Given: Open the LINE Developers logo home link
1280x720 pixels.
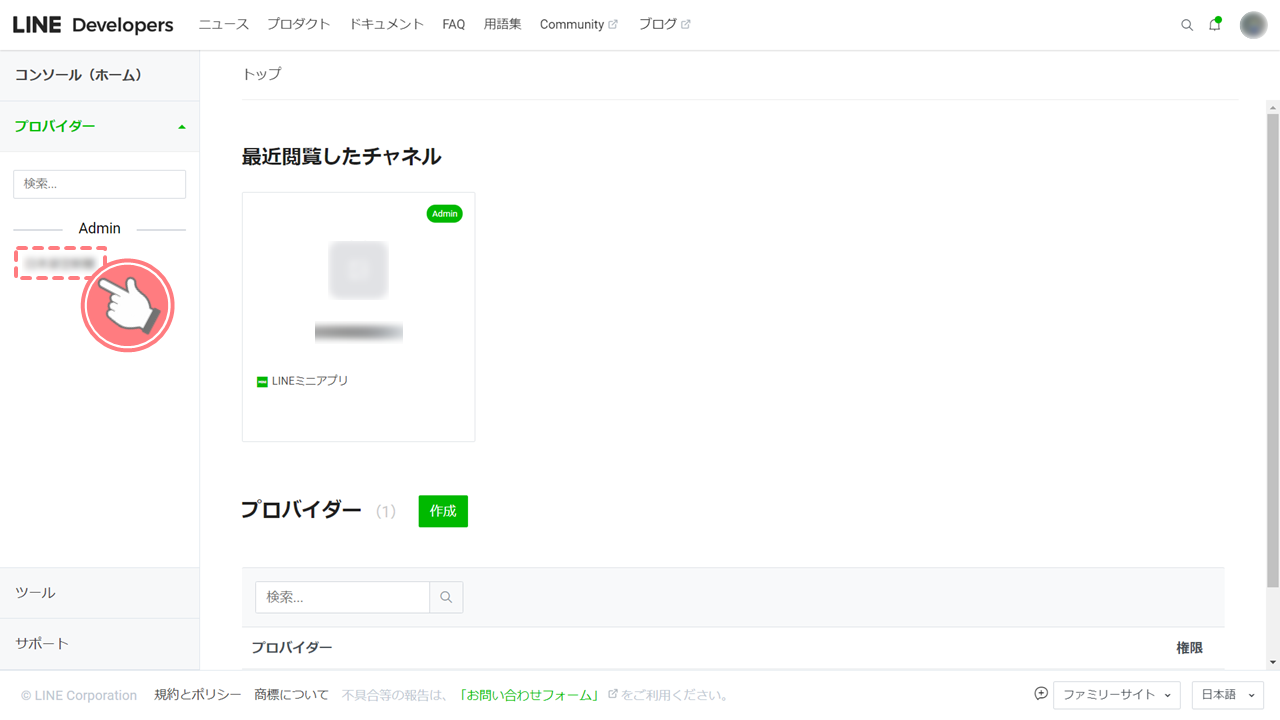Looking at the screenshot, I should (x=93, y=25).
